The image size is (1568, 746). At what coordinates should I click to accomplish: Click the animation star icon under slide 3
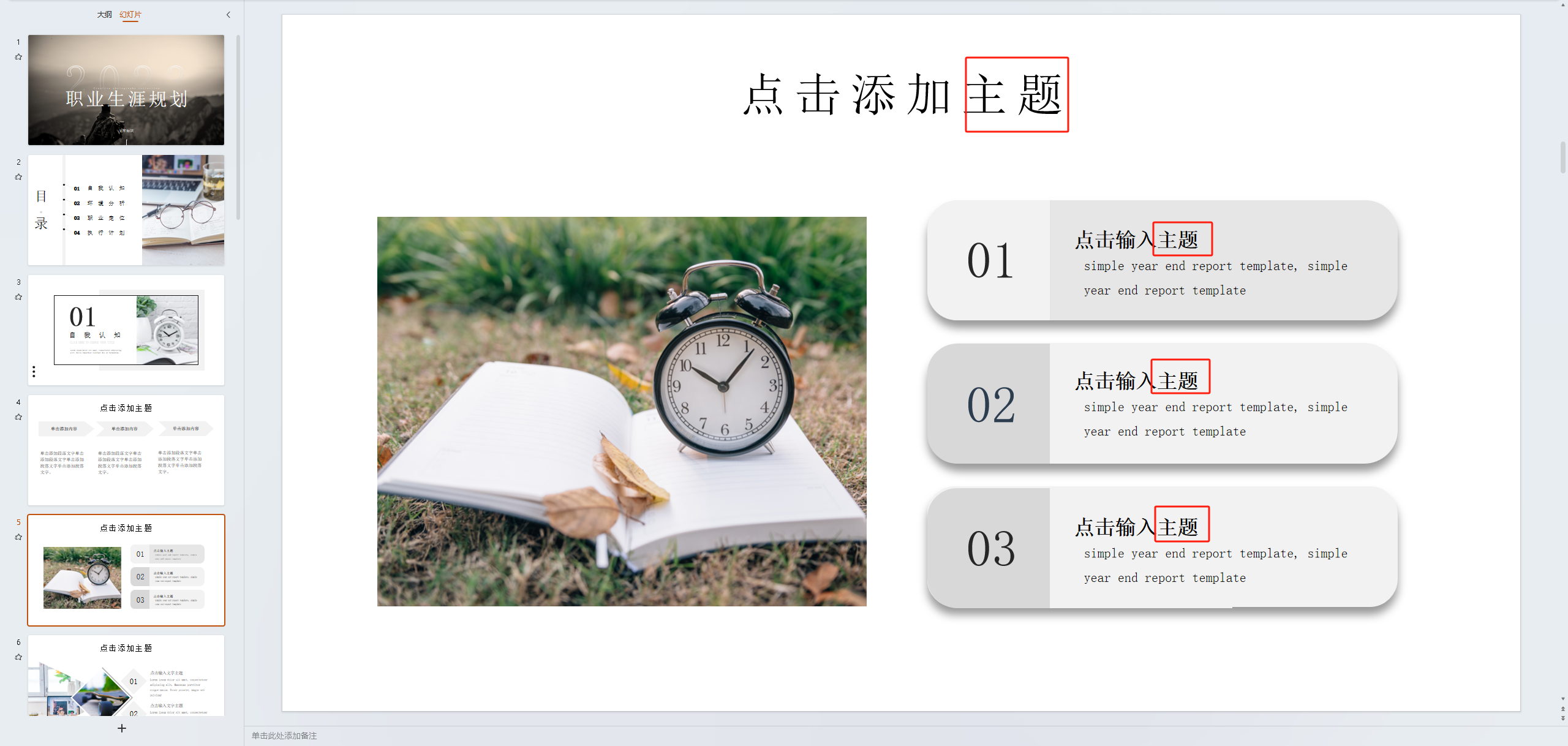pos(18,297)
